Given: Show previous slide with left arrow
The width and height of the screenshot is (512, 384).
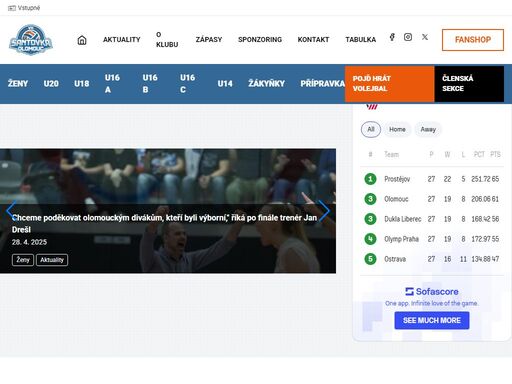Looking at the screenshot, I should click(x=11, y=210).
